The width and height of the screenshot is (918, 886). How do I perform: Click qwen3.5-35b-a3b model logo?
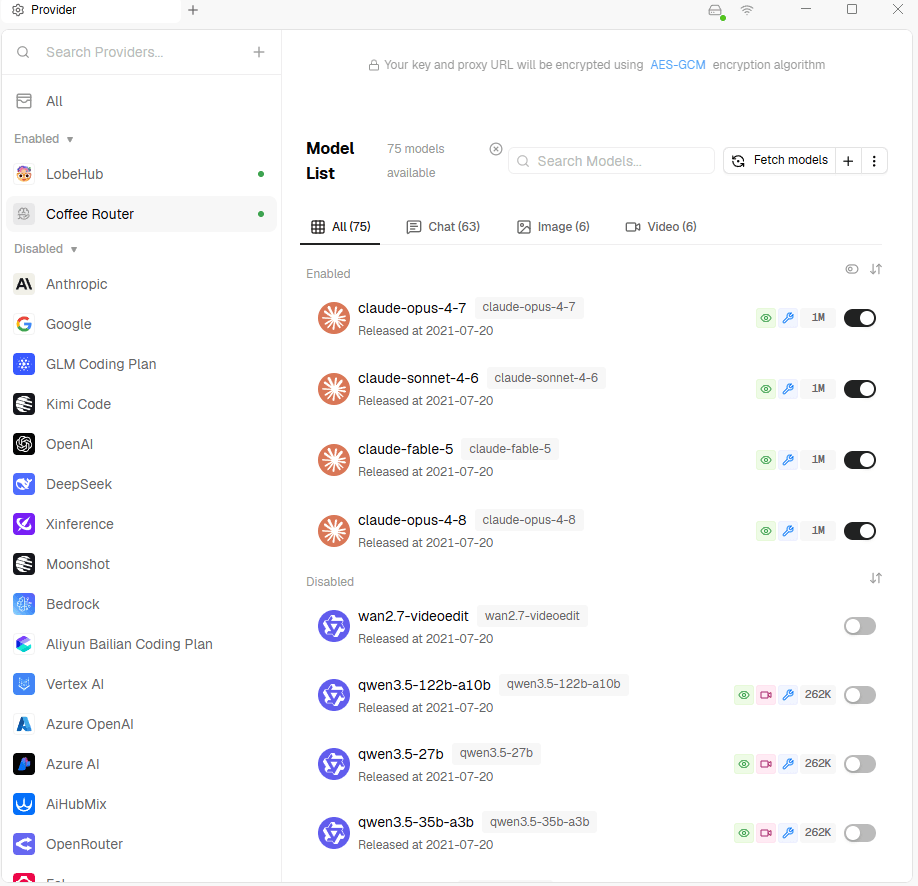pos(334,833)
